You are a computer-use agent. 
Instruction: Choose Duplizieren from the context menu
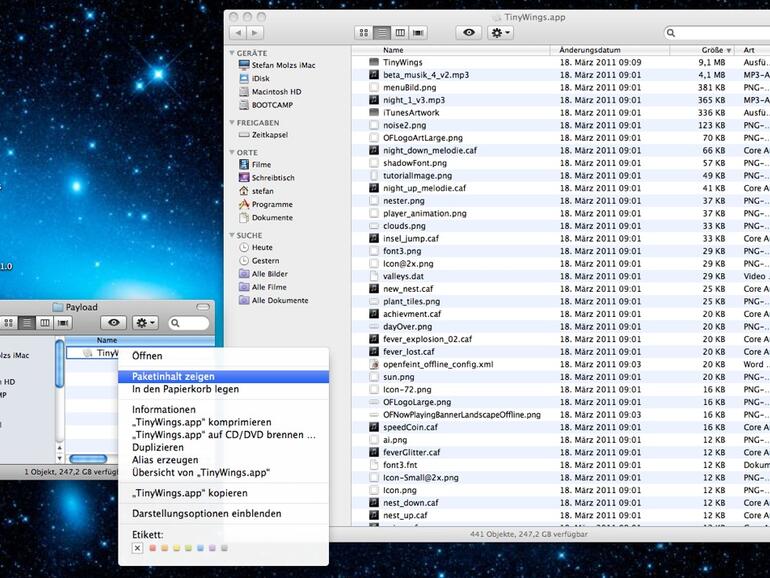tap(160, 448)
